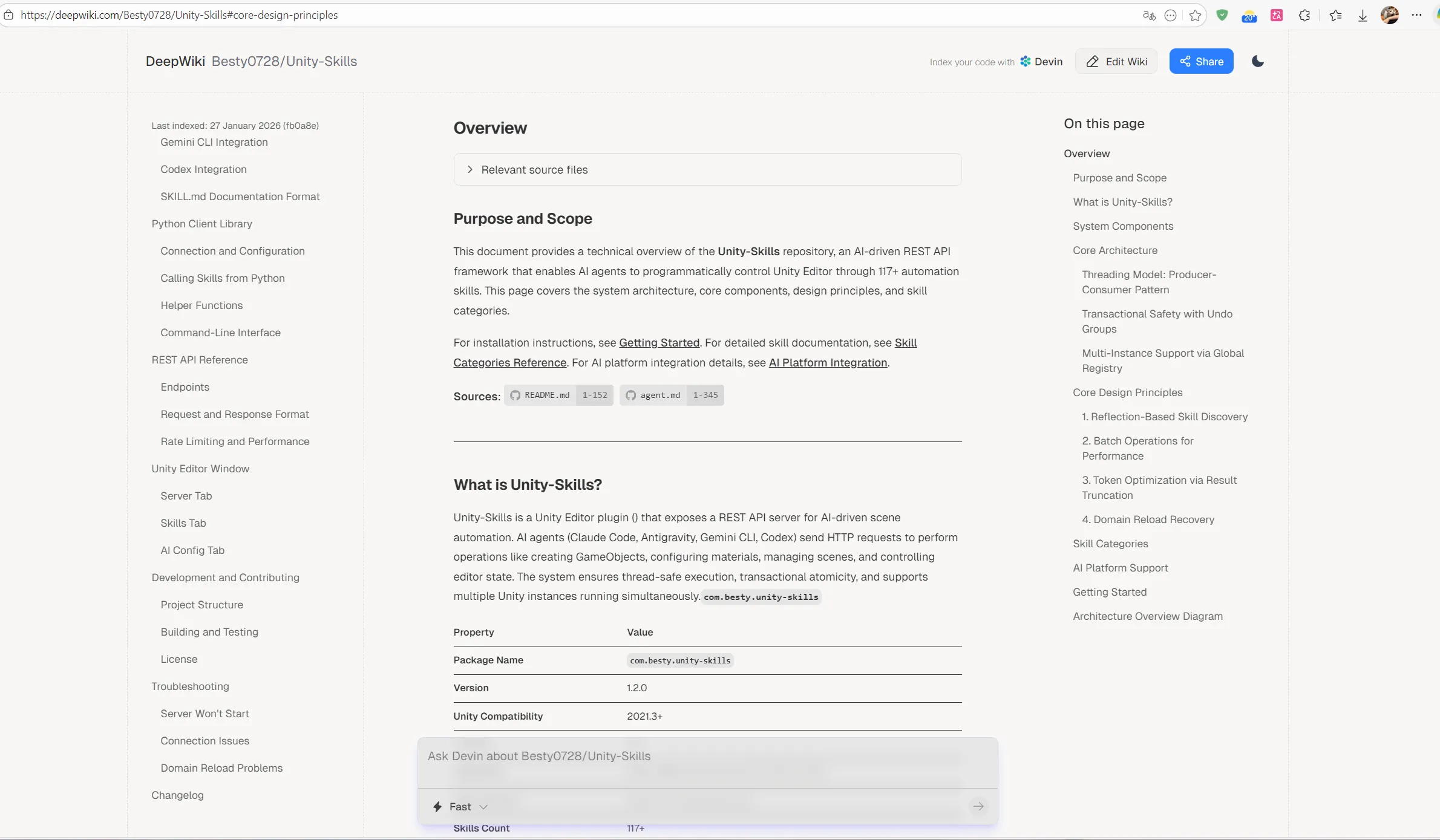Click the Edit Wiki pencil icon
1440x840 pixels.
click(x=1093, y=61)
